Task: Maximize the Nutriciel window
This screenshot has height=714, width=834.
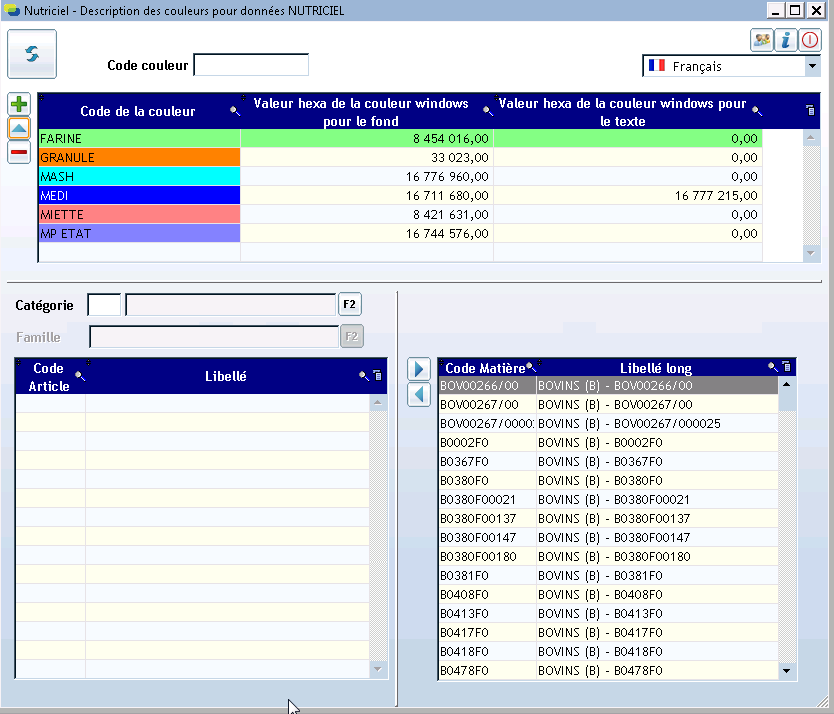Action: pos(795,10)
